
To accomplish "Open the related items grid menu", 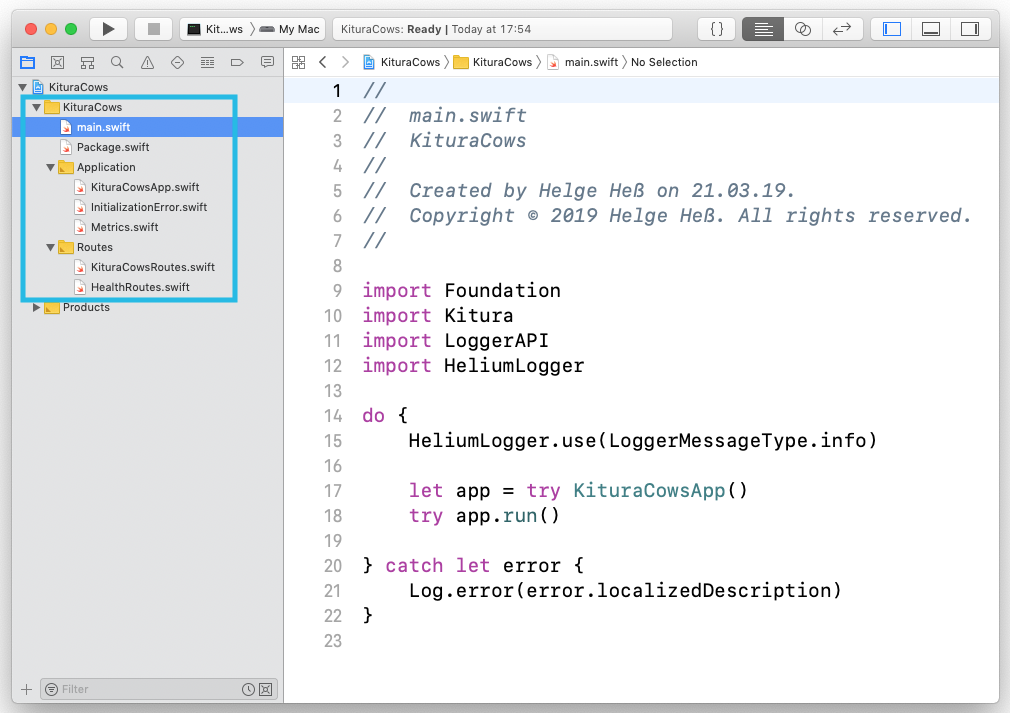I will click(298, 62).
